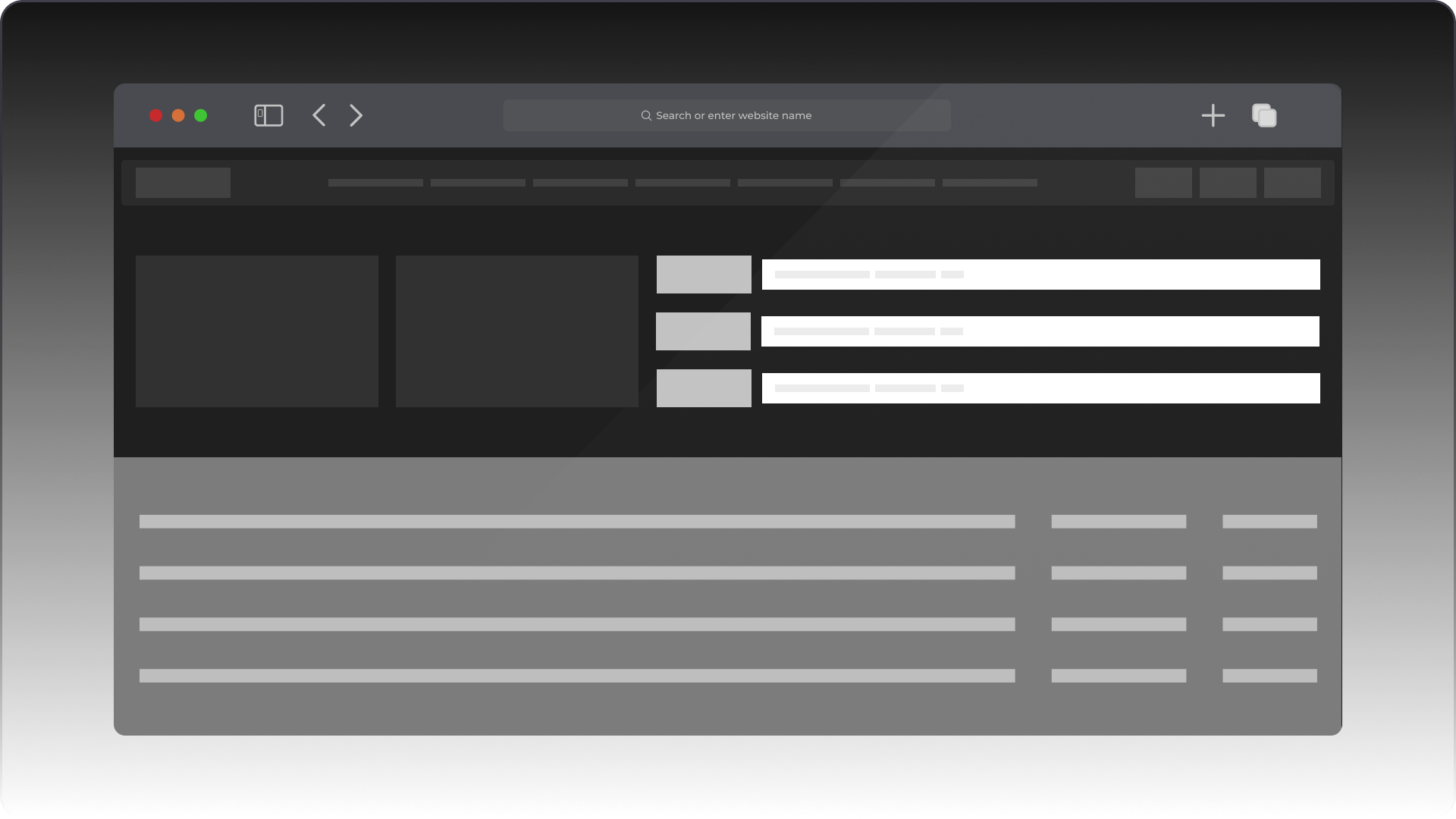Toggle the browser sidebar icon
Viewport: 1456px width, 819px height.
click(x=268, y=115)
